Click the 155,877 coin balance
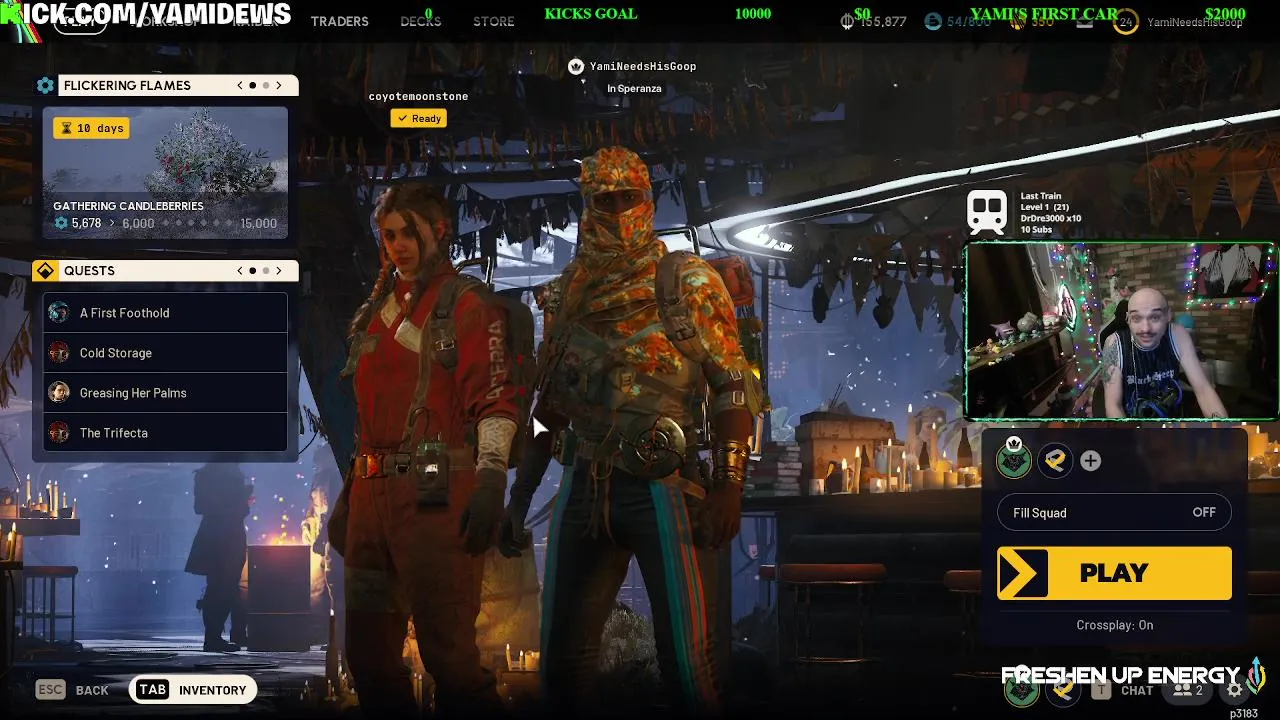This screenshot has height=720, width=1280. pyautogui.click(x=874, y=22)
